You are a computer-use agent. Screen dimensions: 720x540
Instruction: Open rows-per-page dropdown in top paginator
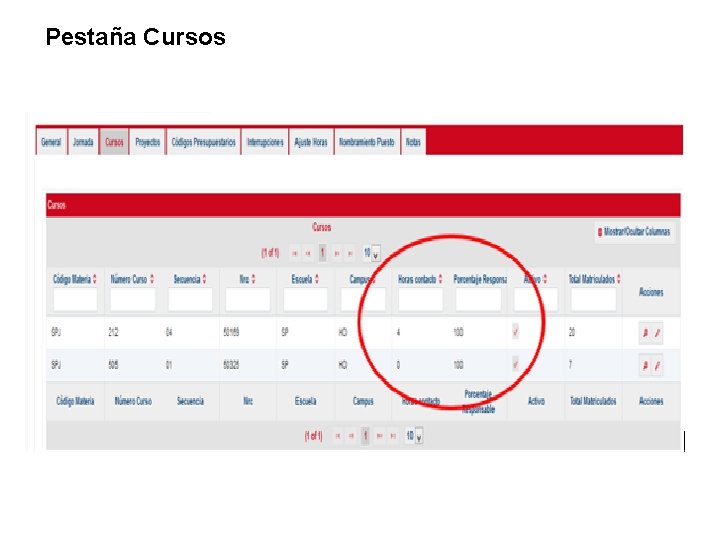click(371, 253)
